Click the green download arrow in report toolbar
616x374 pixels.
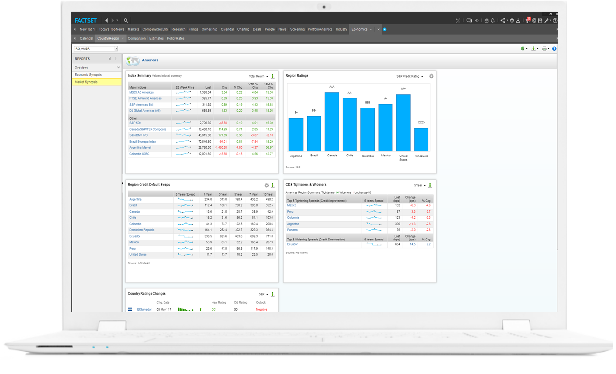[x=534, y=49]
